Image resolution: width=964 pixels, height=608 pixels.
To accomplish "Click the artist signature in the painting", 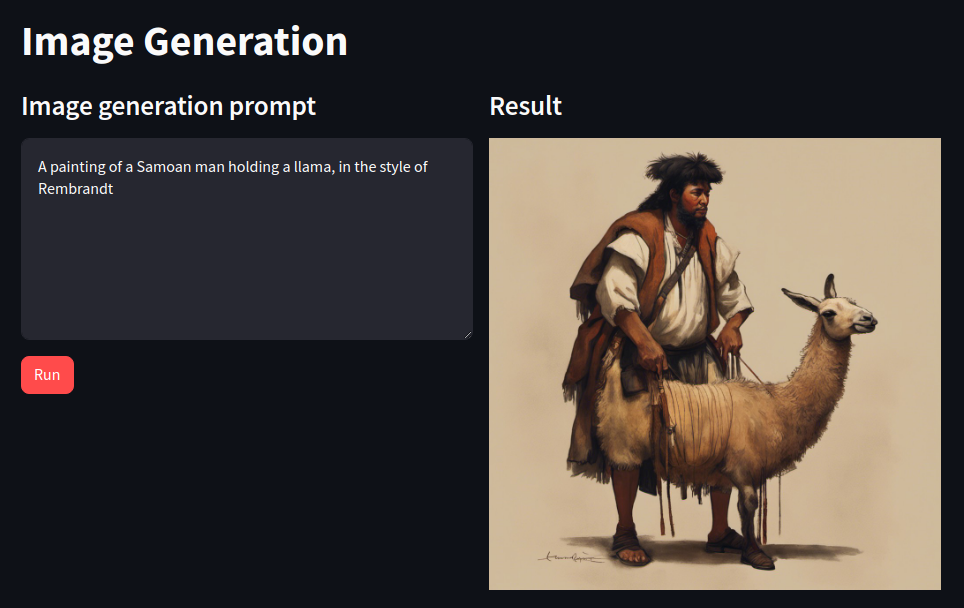I will [x=570, y=555].
